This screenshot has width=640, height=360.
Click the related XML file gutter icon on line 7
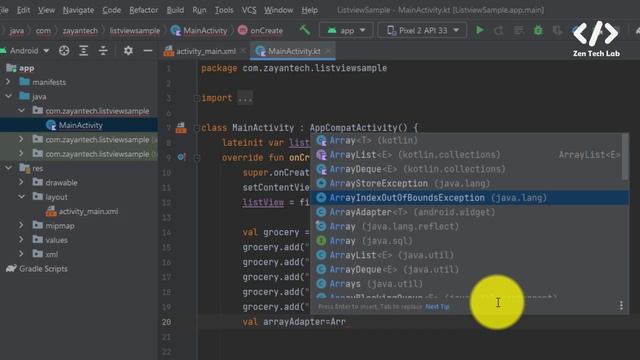(x=181, y=128)
